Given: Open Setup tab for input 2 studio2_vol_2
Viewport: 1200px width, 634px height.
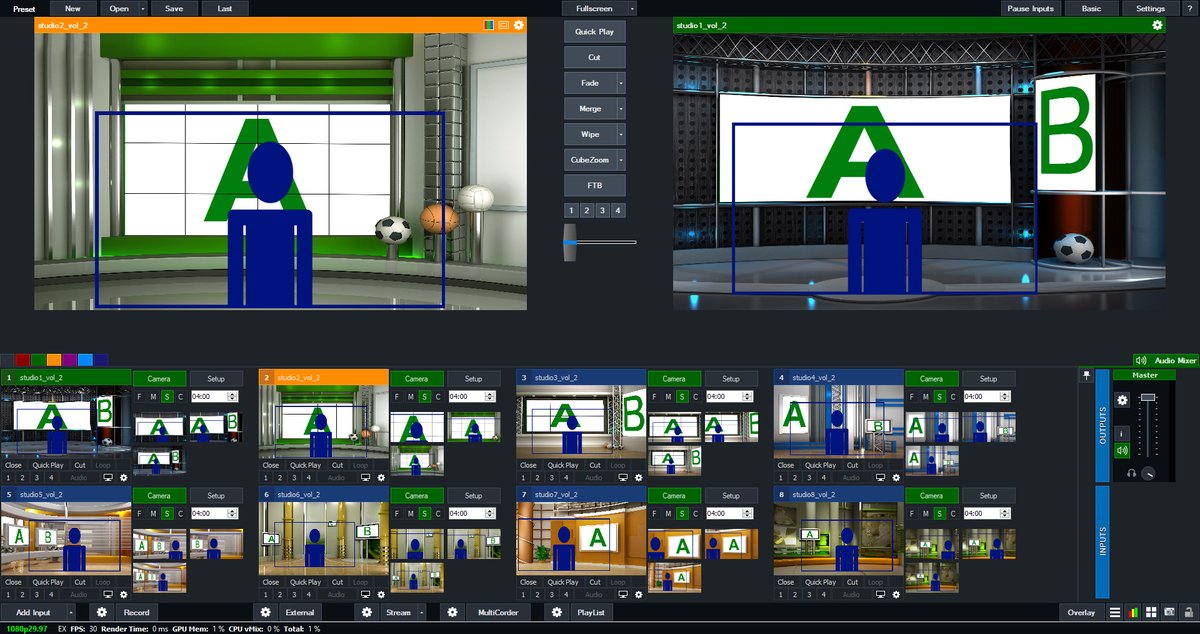Looking at the screenshot, I should [473, 379].
